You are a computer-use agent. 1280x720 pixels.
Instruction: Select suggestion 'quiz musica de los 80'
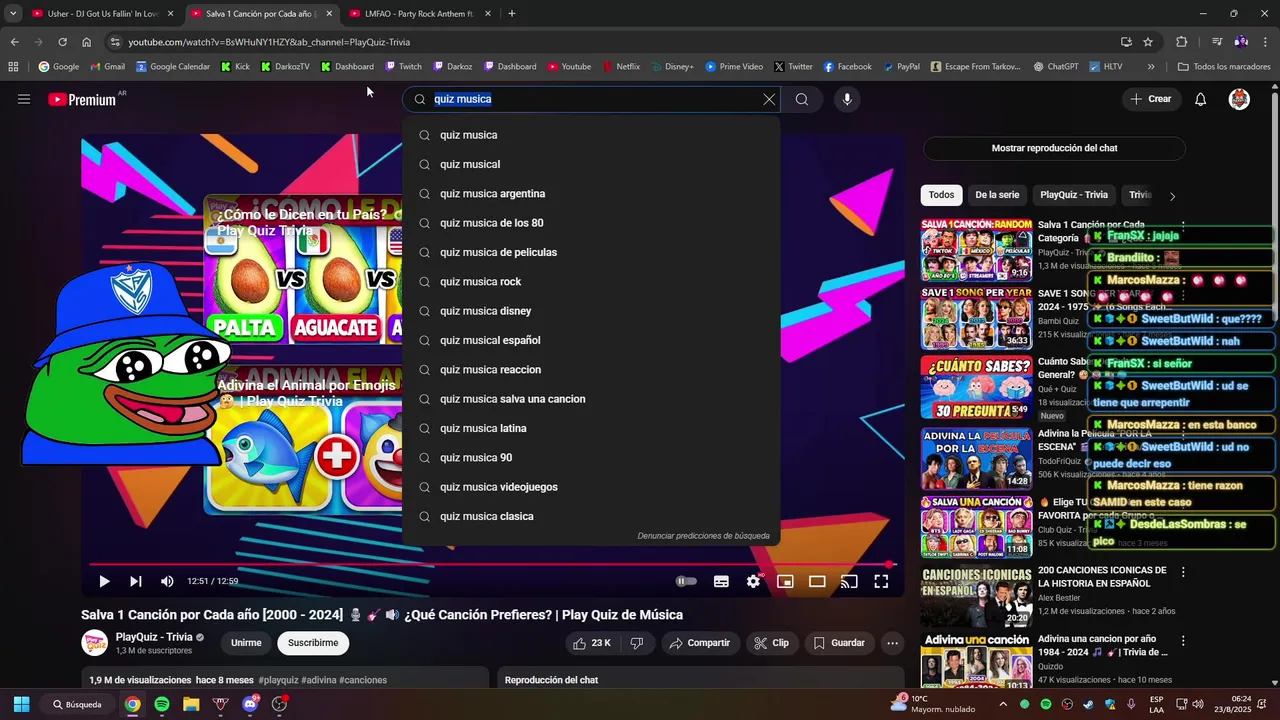(591, 223)
